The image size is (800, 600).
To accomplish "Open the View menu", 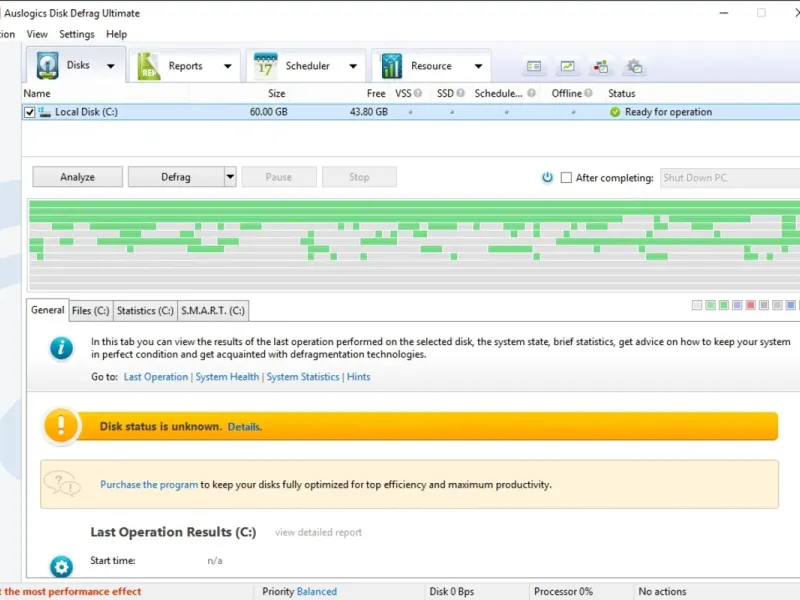I will 37,34.
